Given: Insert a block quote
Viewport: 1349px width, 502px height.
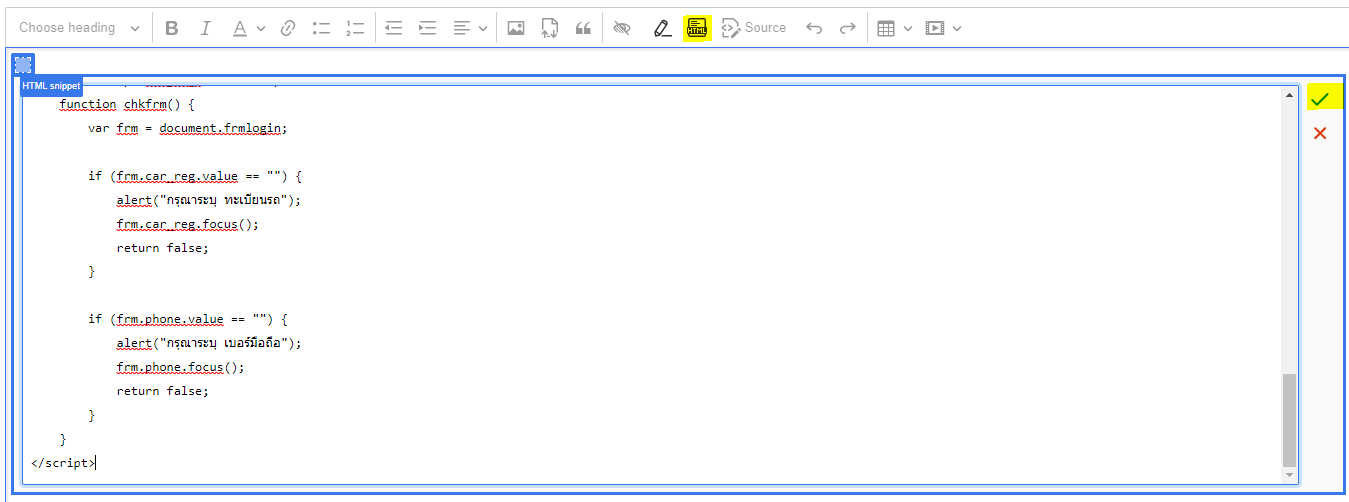Looking at the screenshot, I should (x=583, y=28).
